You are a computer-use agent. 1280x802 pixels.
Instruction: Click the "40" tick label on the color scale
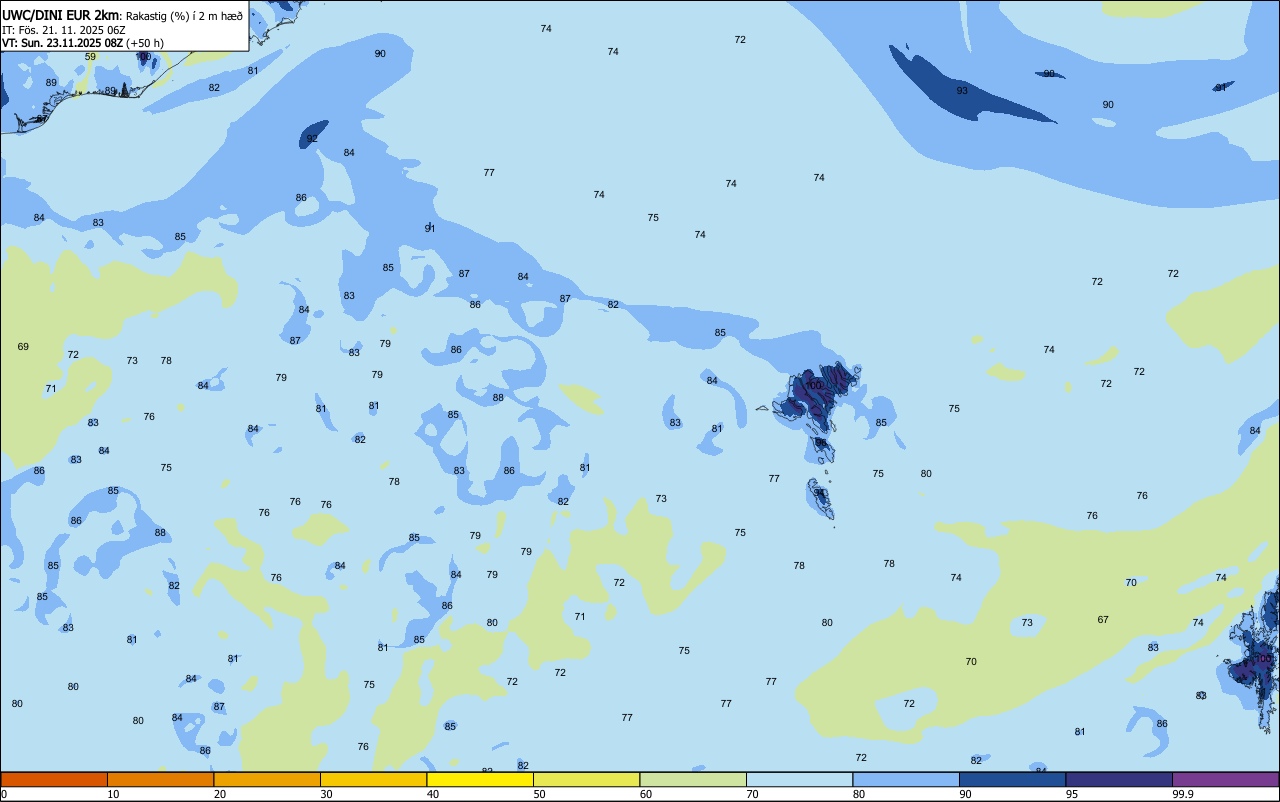tap(433, 794)
